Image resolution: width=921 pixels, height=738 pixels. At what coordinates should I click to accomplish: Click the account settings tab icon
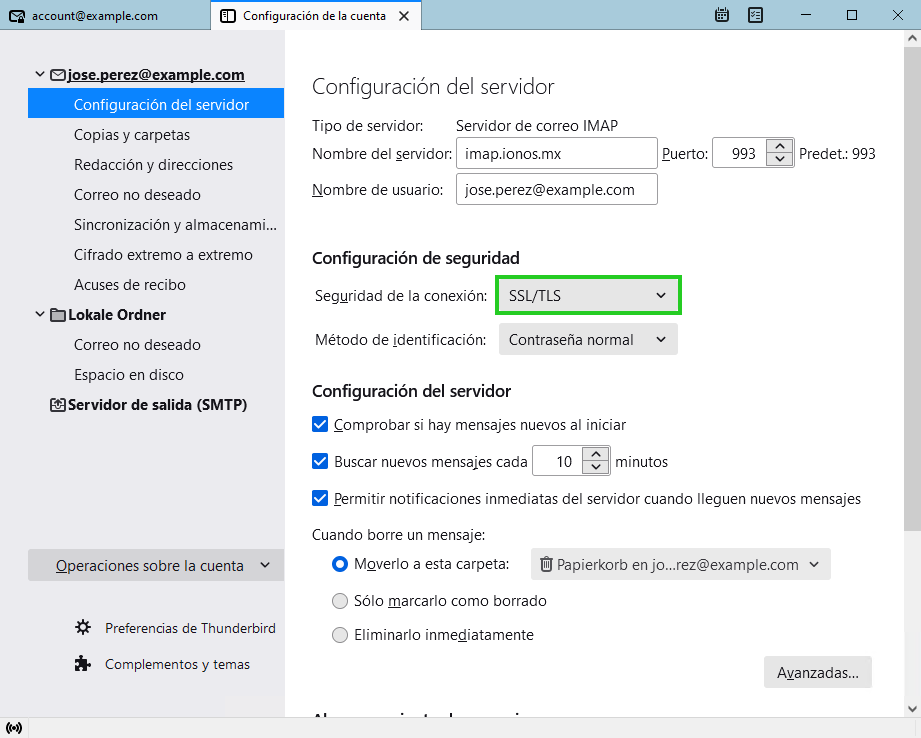(227, 16)
